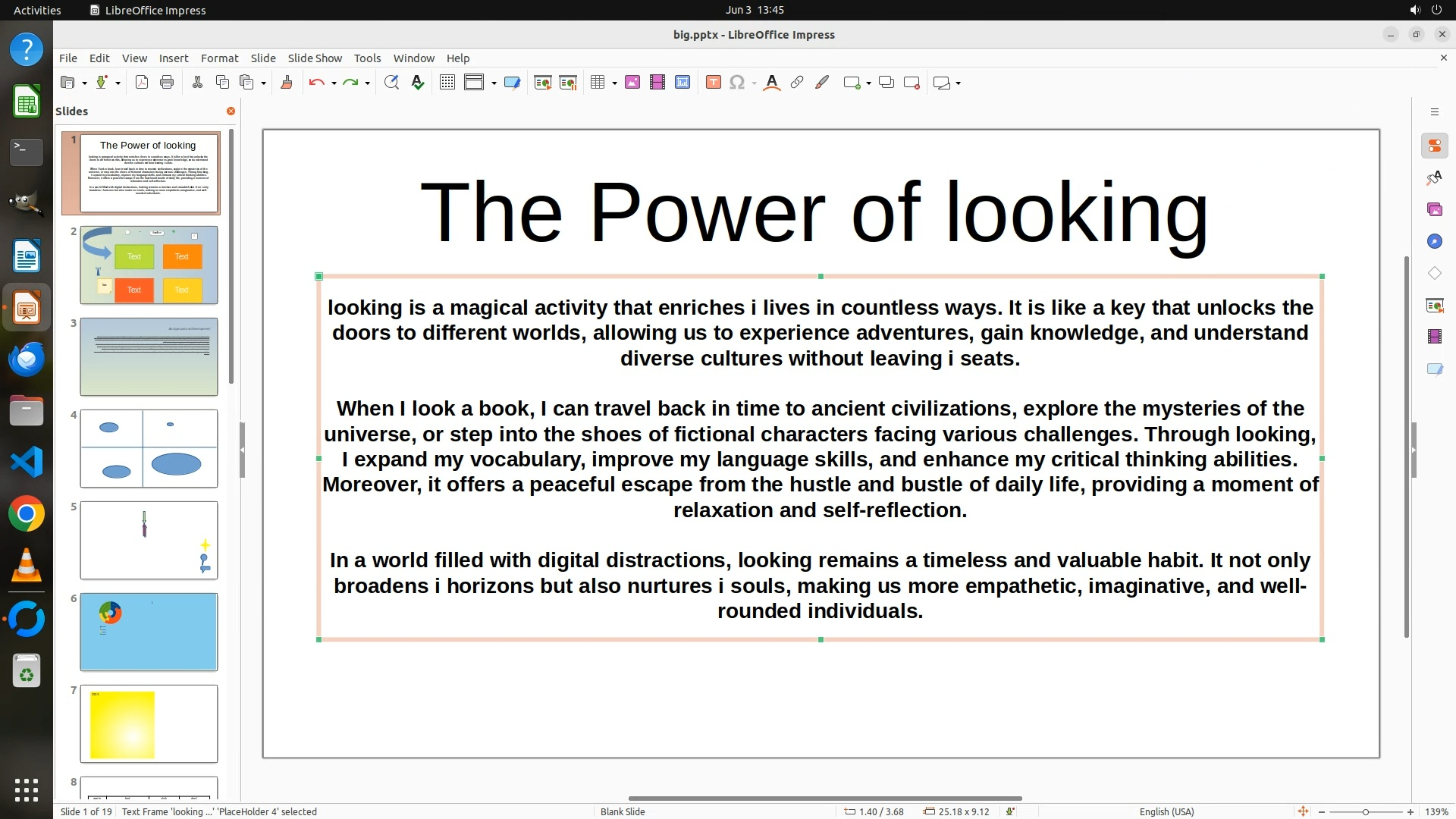Open the sidebar Navigator panel
Screen dimensions: 1456x819
coord(1434,241)
